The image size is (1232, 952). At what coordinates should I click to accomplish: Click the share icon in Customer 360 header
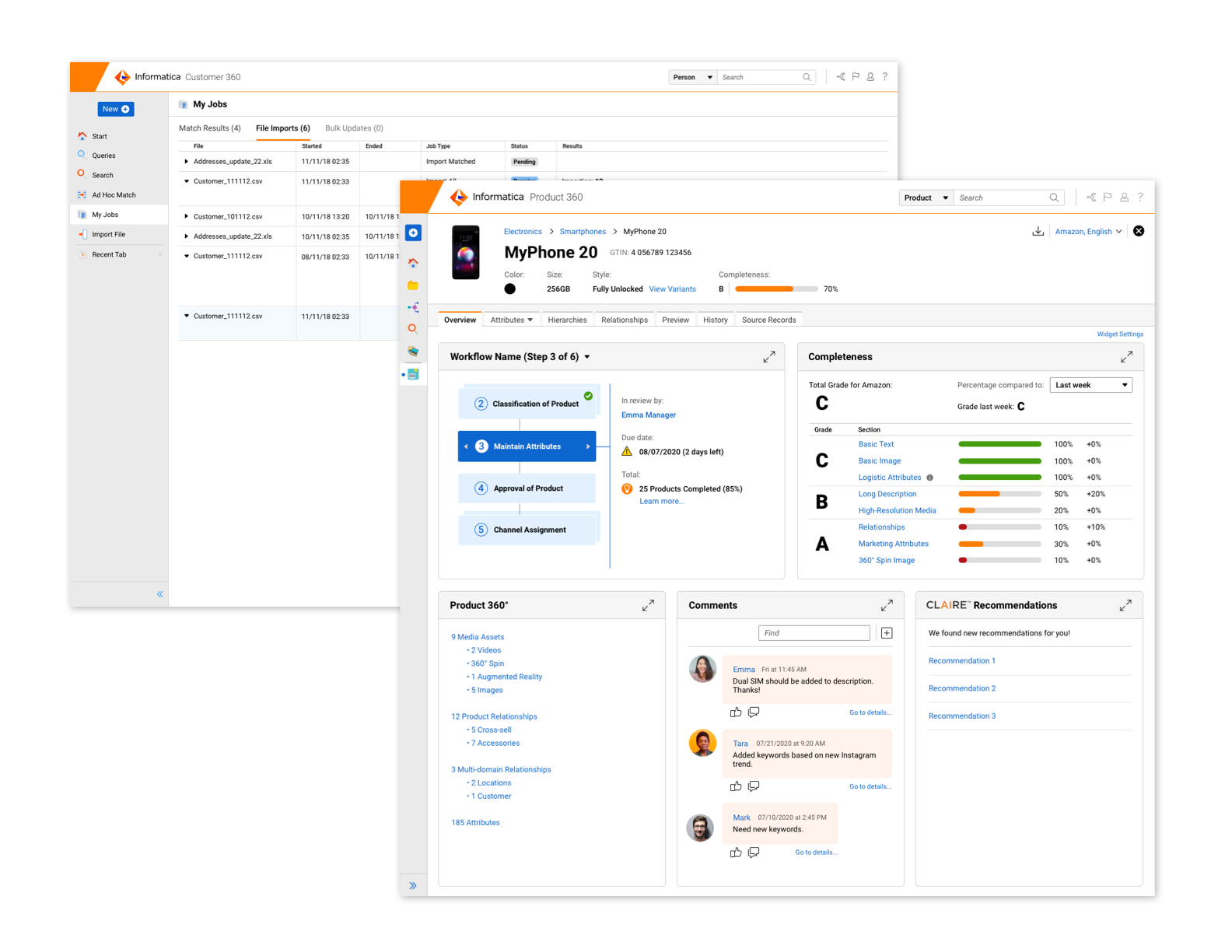840,77
